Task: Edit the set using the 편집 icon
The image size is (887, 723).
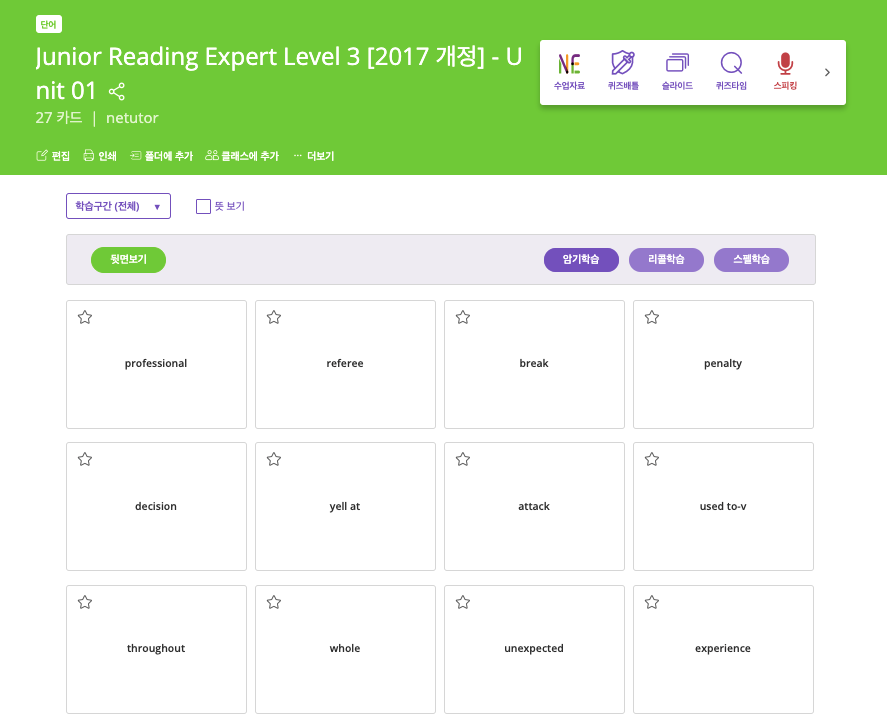Action: point(52,156)
